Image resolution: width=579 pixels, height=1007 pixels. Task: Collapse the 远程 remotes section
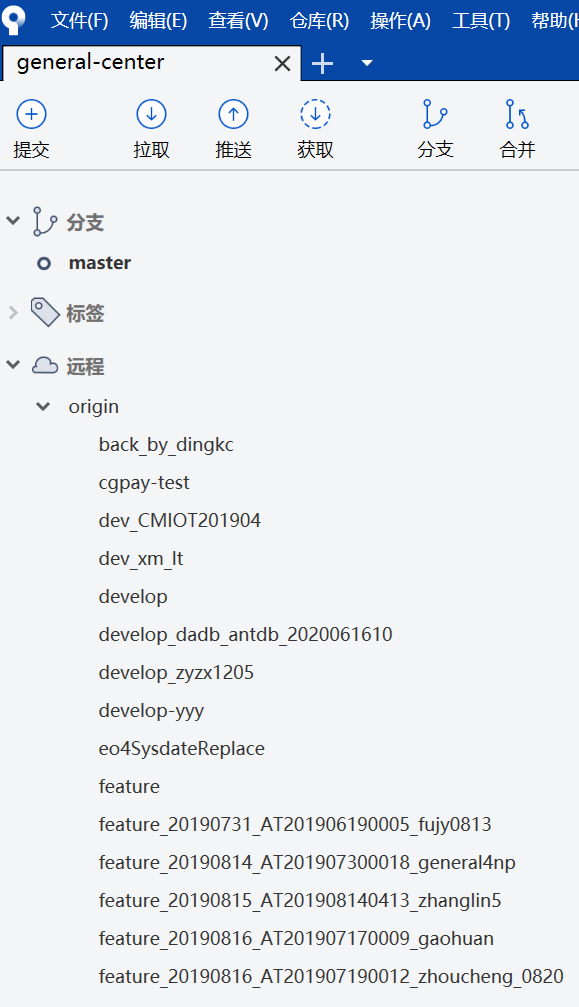tap(13, 366)
